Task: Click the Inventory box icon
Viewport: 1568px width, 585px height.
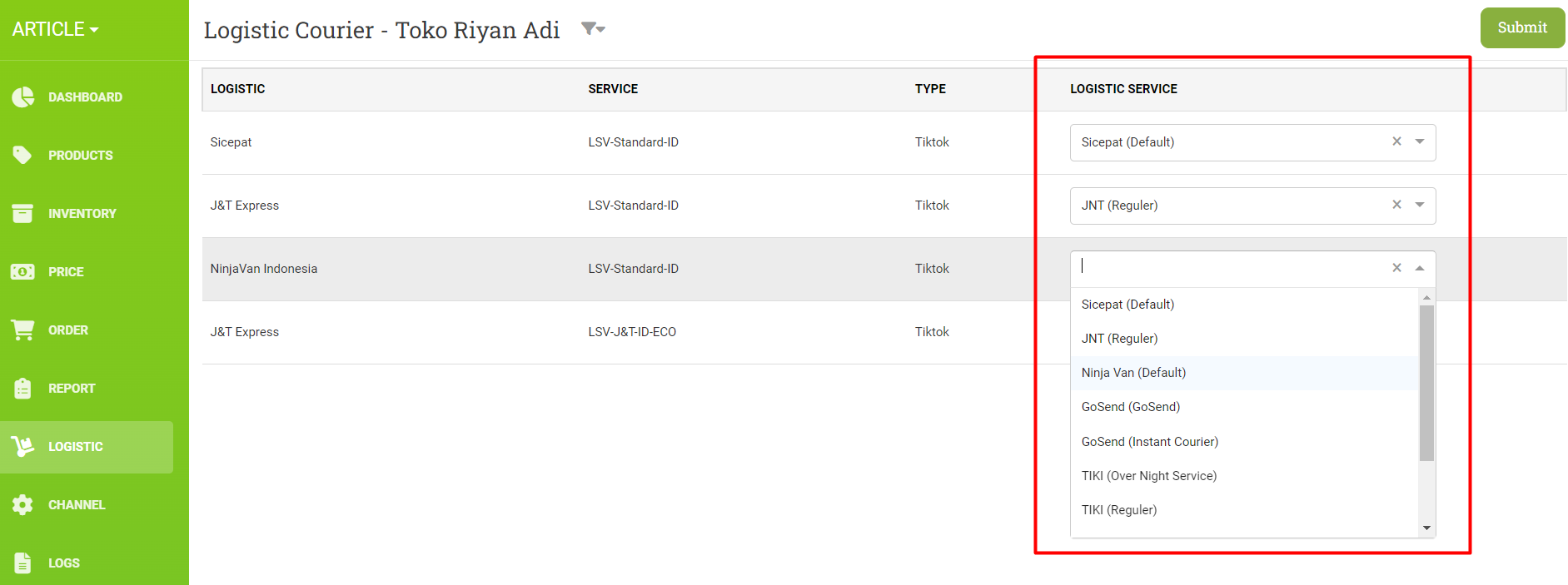Action: point(23,214)
